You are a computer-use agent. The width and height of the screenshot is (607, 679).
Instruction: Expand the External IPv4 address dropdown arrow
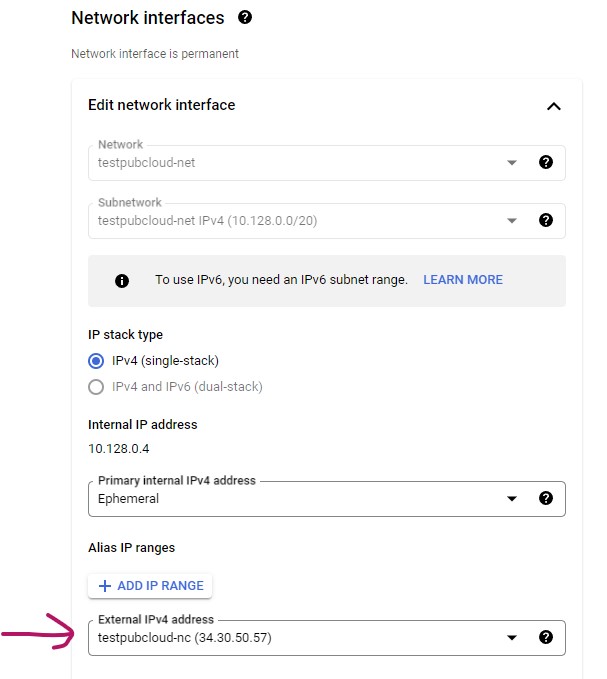[x=512, y=637]
